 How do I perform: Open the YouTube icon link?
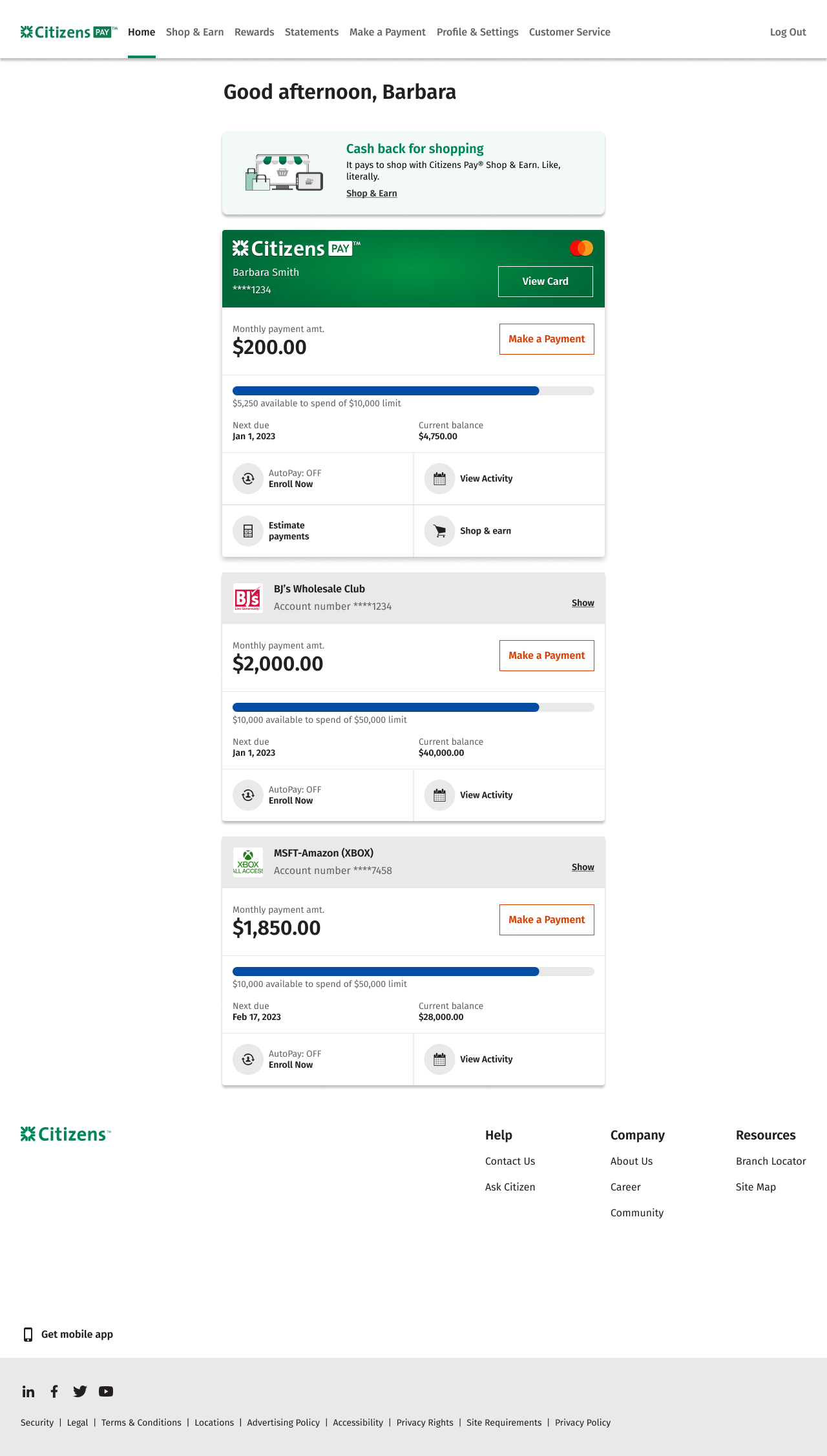coord(106,1391)
